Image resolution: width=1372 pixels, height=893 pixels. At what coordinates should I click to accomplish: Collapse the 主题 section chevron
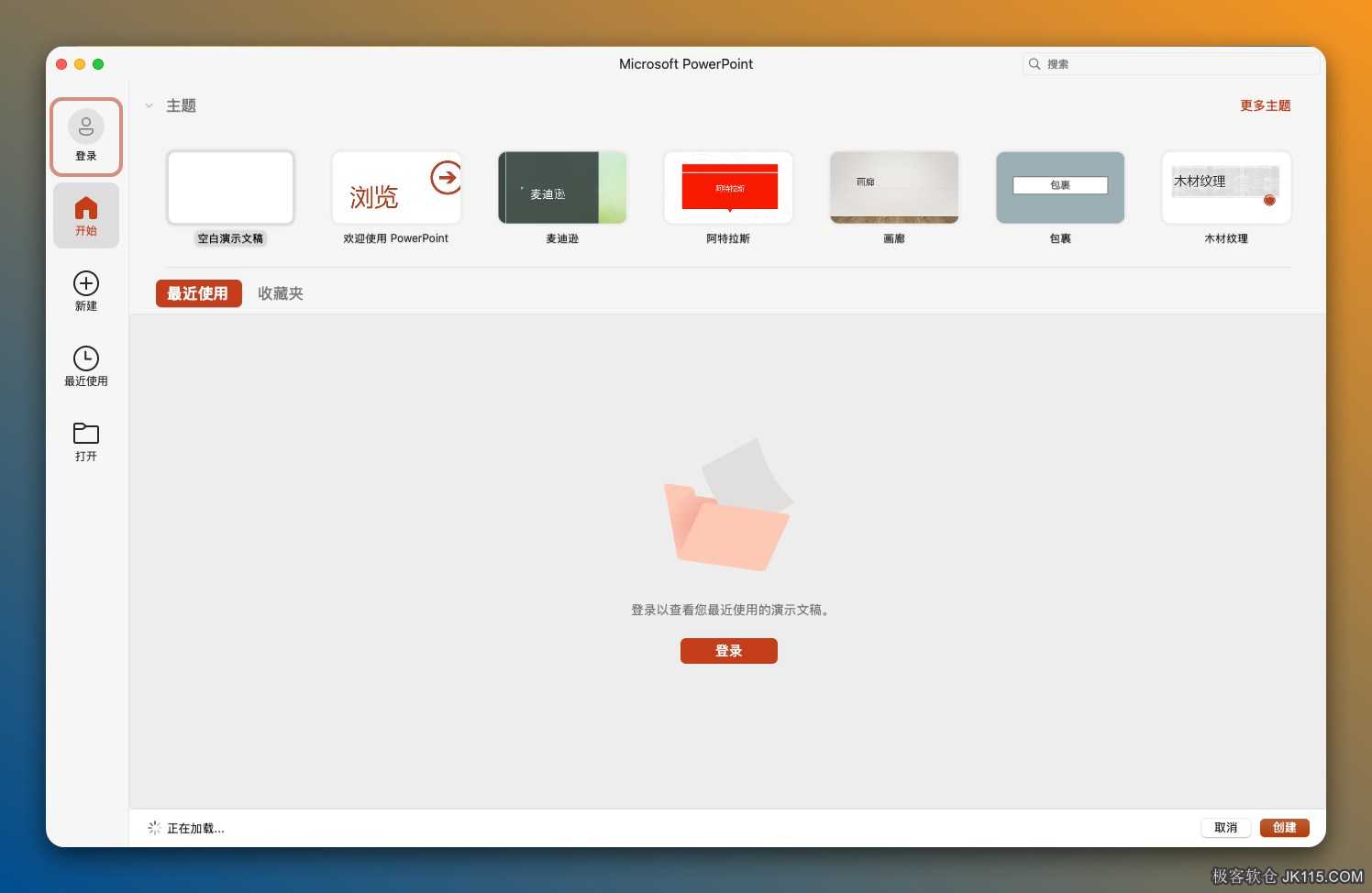tap(149, 105)
